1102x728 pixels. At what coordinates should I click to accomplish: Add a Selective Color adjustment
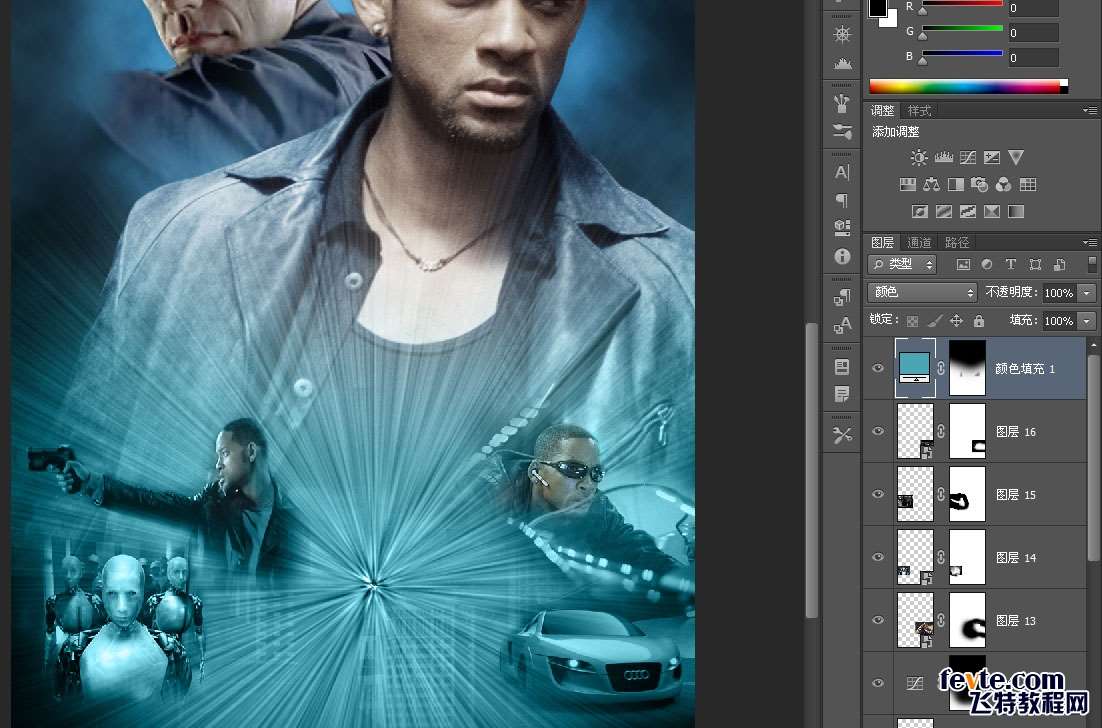click(x=992, y=212)
